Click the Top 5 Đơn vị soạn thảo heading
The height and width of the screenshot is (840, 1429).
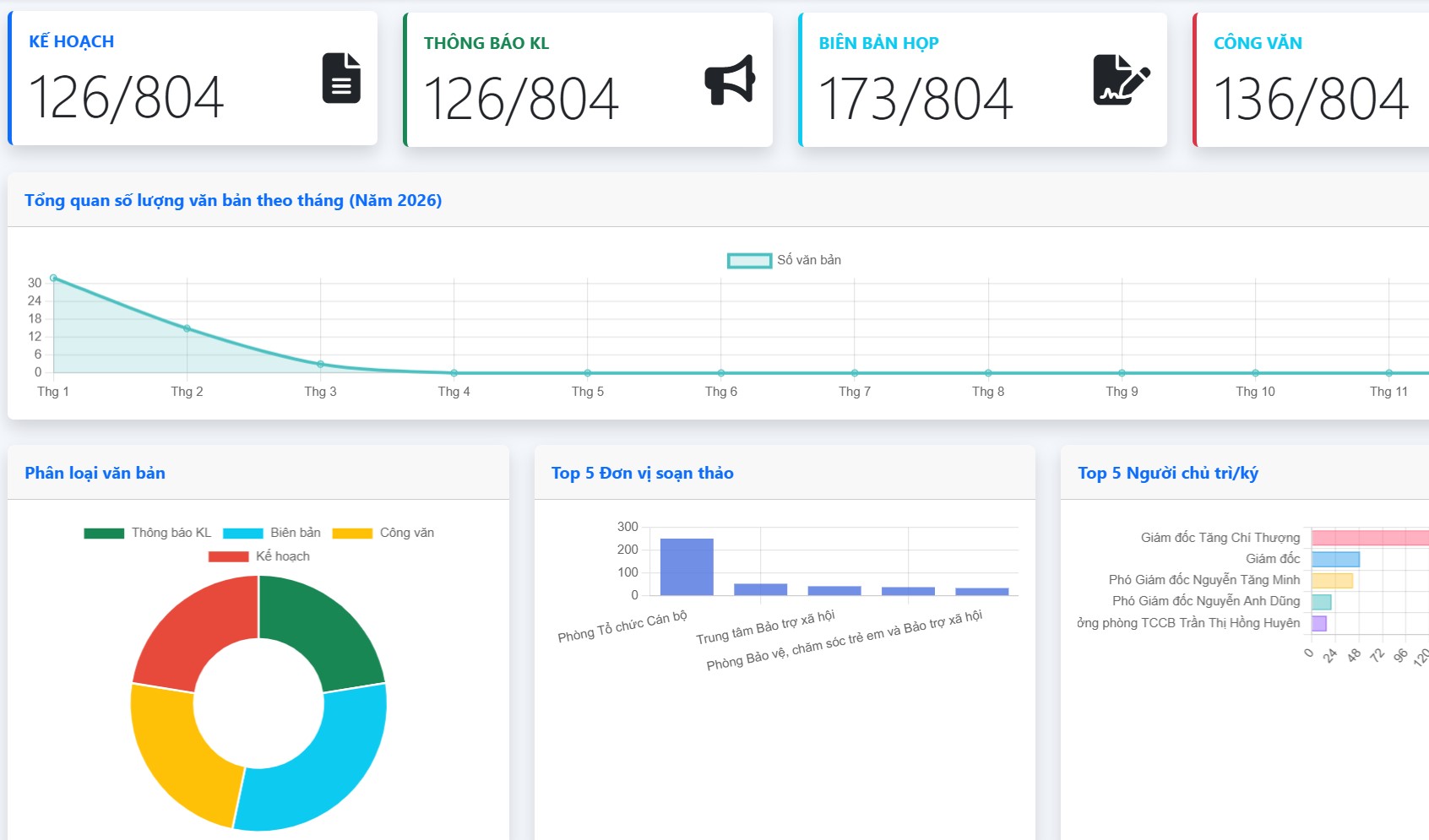642,473
